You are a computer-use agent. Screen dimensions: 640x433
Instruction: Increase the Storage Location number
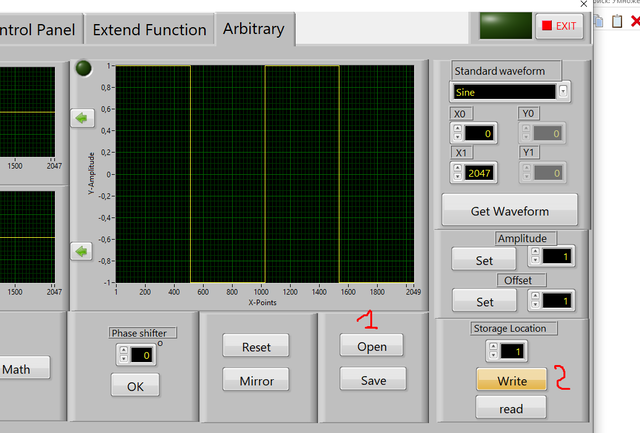(493, 346)
